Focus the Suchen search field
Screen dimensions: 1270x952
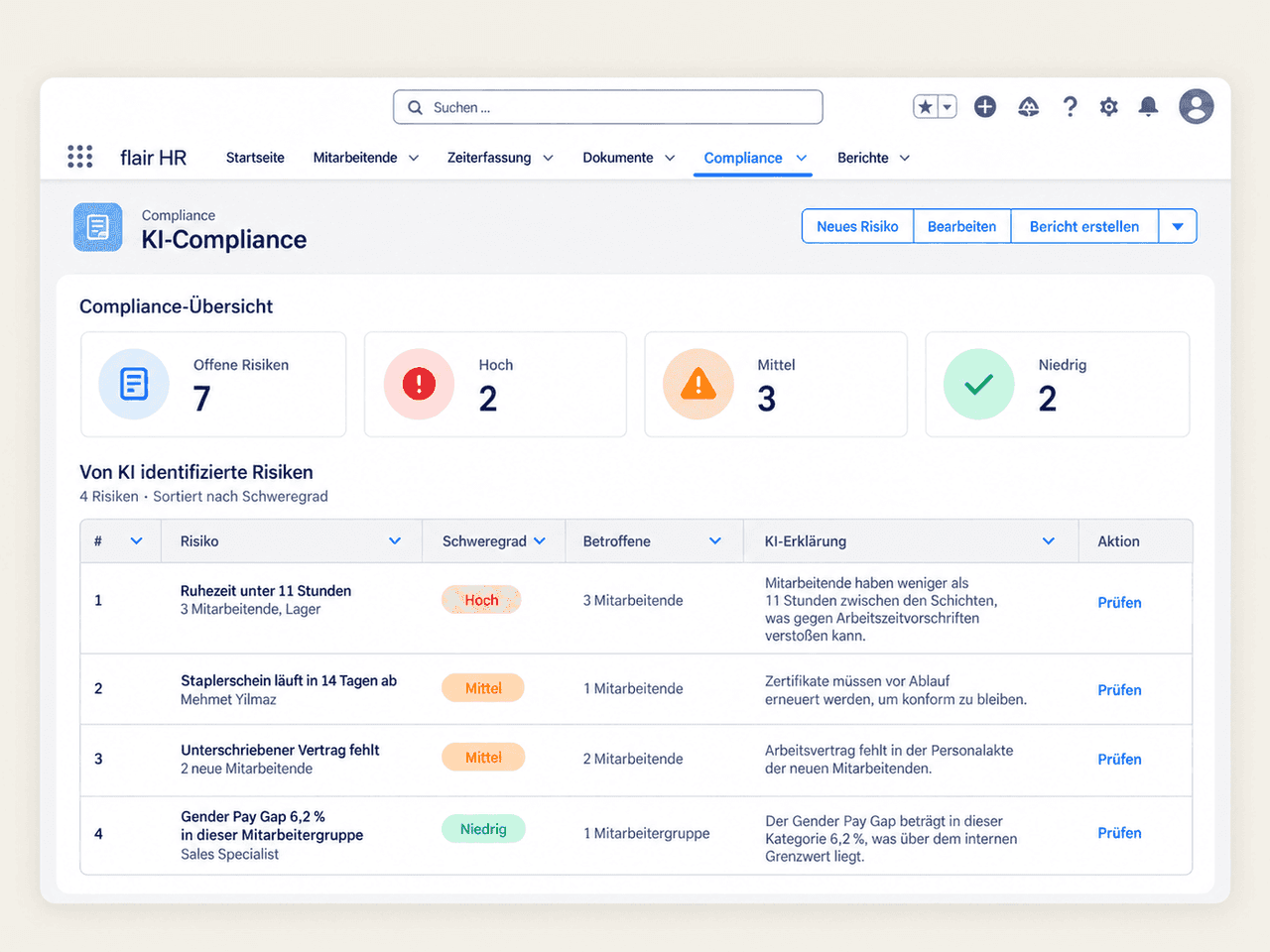coord(608,107)
